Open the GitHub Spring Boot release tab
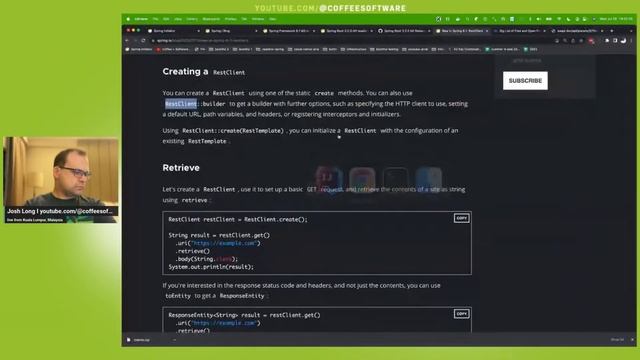The width and height of the screenshot is (640, 360). (x=403, y=31)
